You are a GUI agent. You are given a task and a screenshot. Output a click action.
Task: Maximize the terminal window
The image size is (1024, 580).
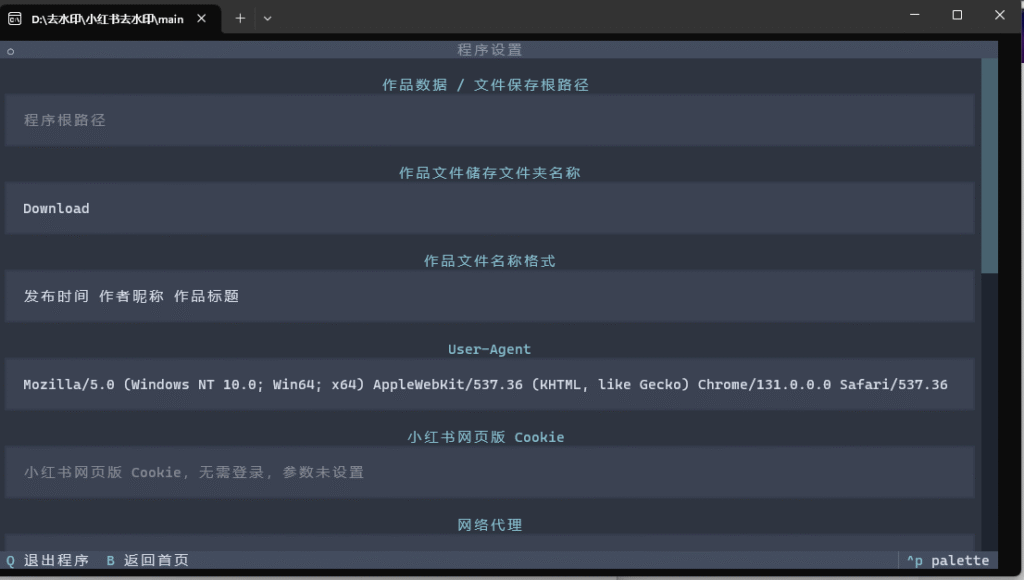[x=957, y=15]
